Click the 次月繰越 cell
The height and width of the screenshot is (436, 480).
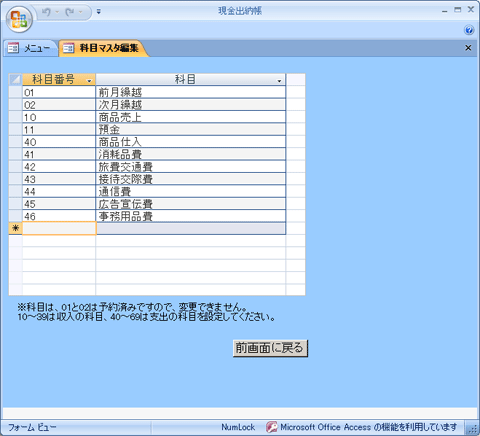[x=191, y=105]
